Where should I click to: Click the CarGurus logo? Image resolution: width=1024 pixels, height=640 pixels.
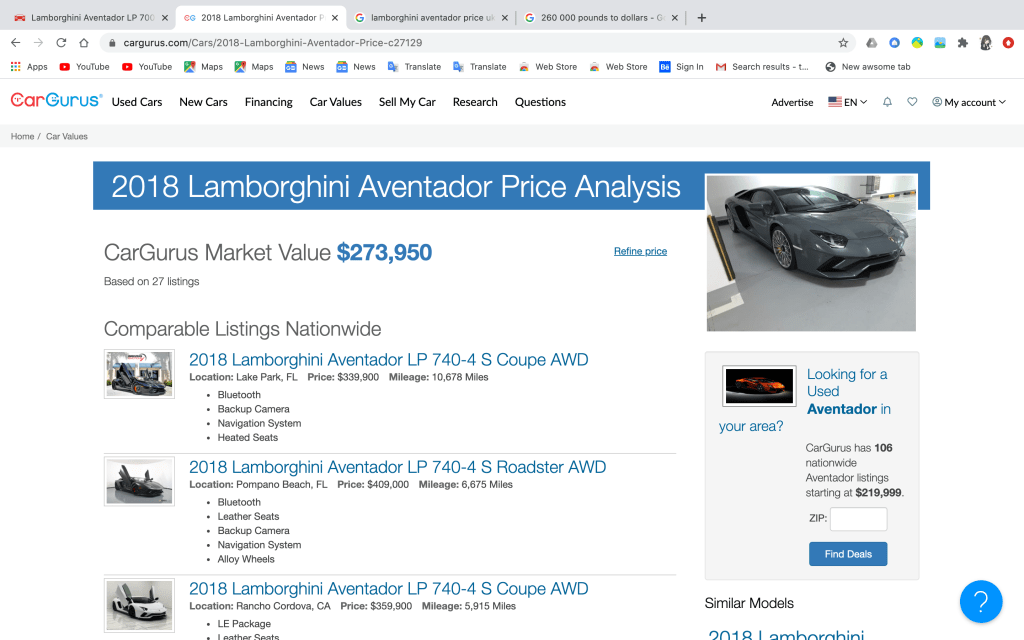(56, 101)
